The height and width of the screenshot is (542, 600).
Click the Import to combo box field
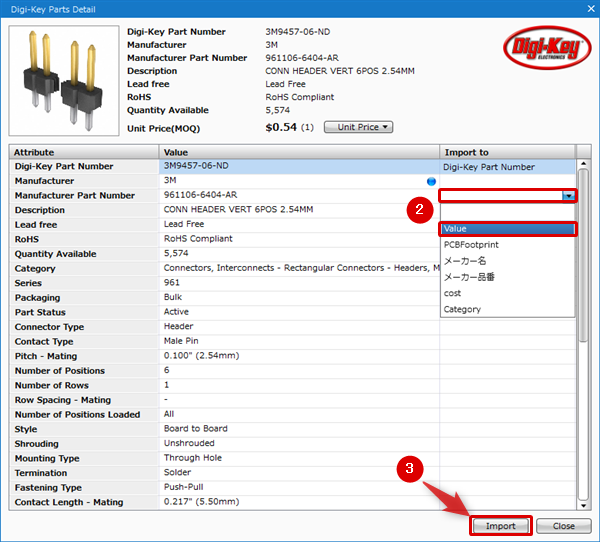(x=501, y=196)
